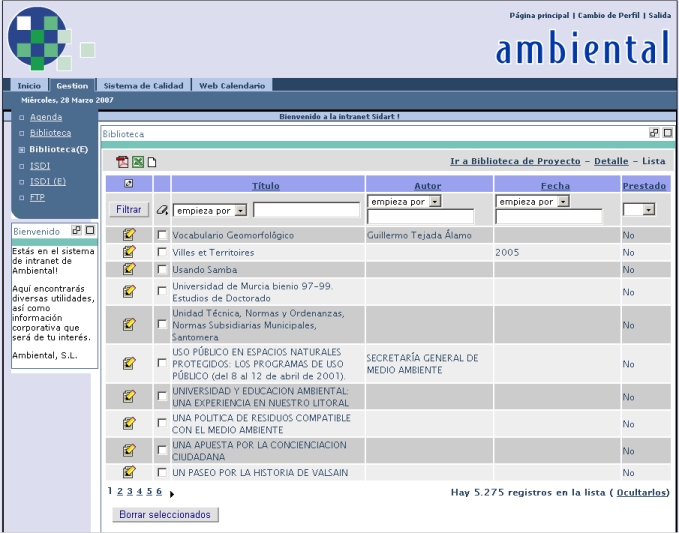
Task: Go to page 2 of the list
Action: pyautogui.click(x=120, y=491)
